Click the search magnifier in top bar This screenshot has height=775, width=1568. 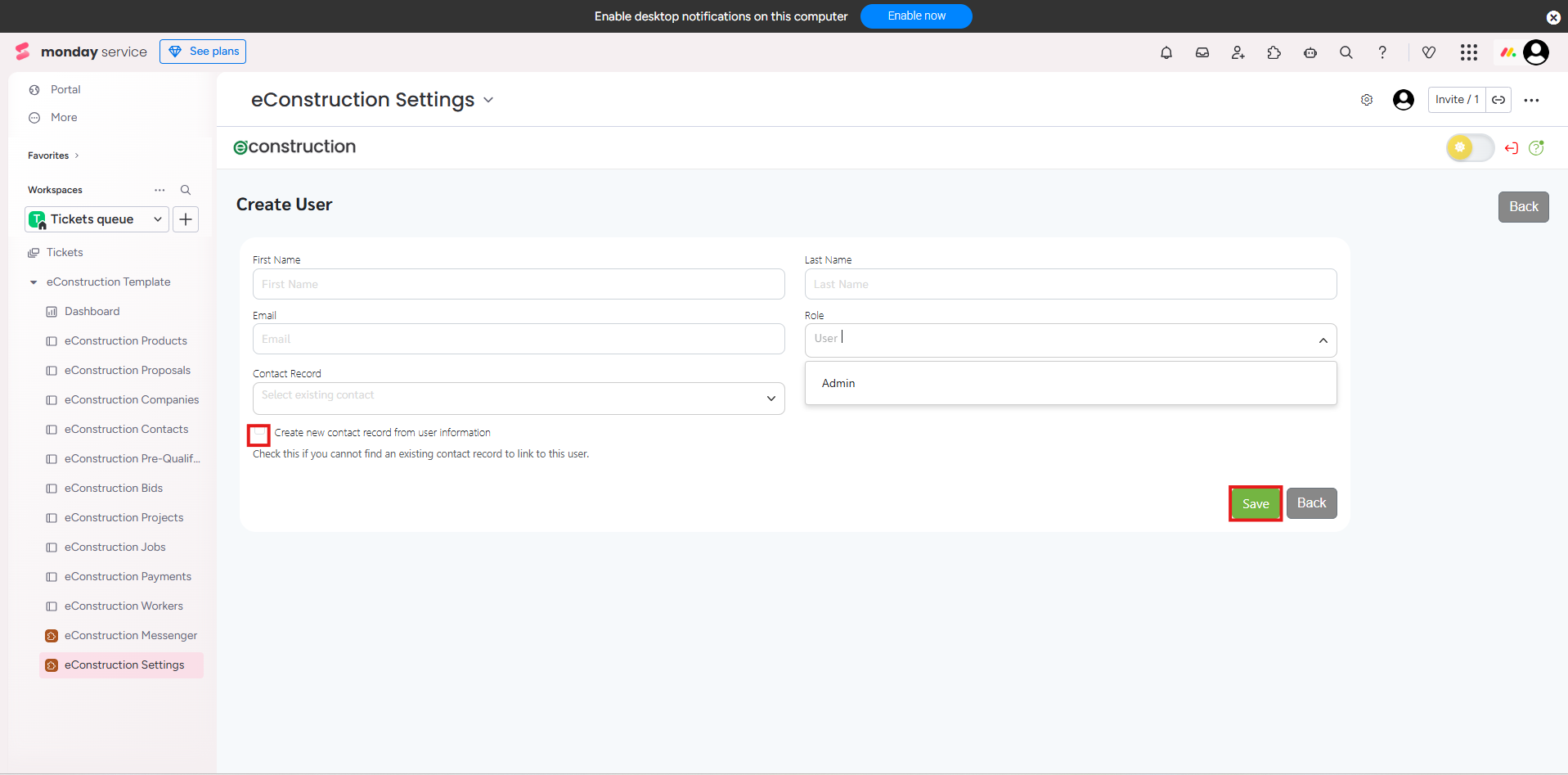tap(1346, 52)
